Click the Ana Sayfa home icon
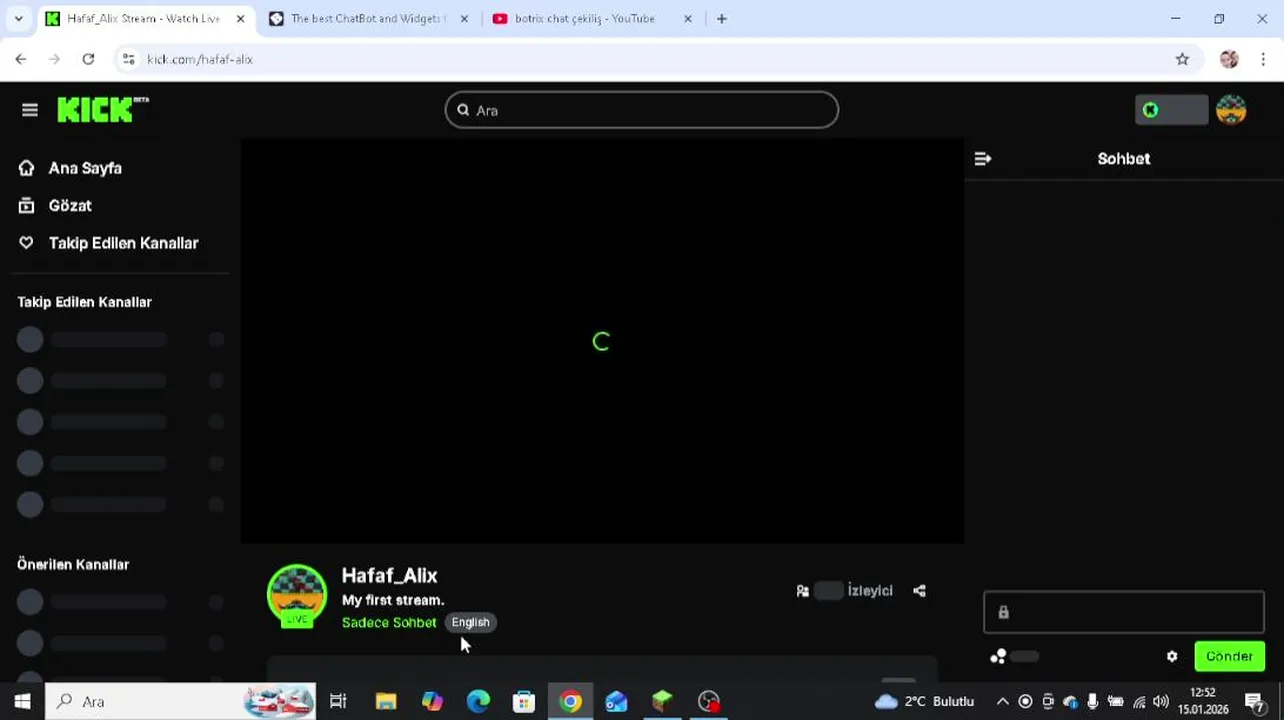Viewport: 1284px width, 720px height. pos(27,168)
